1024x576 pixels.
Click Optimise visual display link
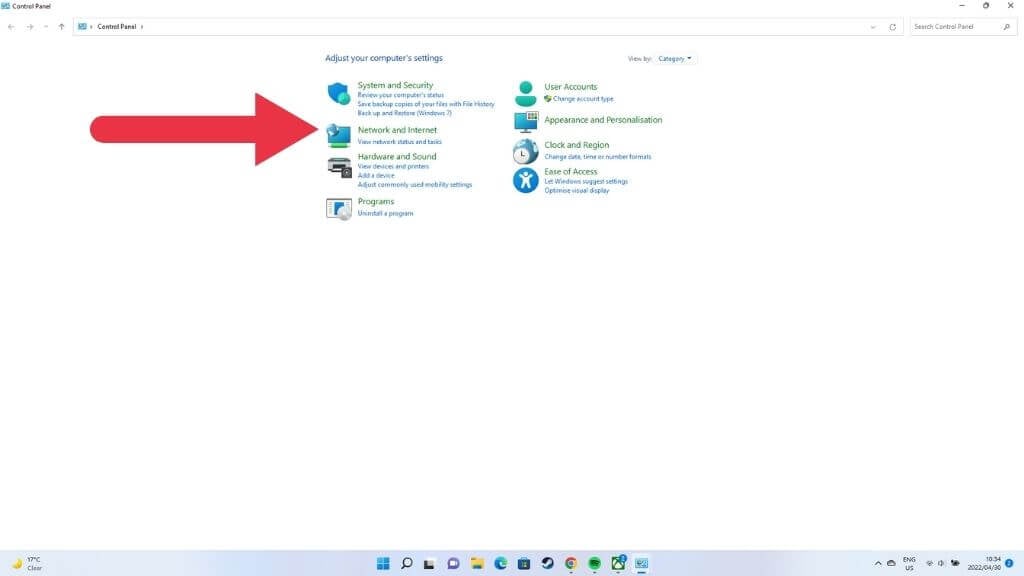(577, 191)
